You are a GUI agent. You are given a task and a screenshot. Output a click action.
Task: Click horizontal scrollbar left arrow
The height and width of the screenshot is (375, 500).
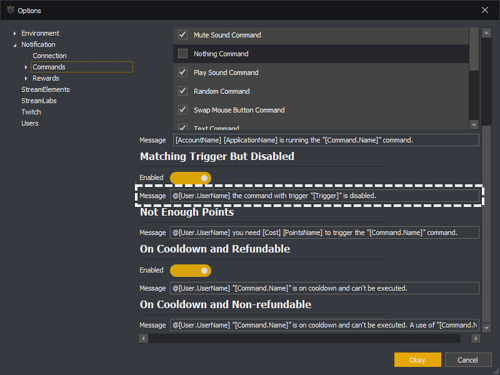point(143,339)
